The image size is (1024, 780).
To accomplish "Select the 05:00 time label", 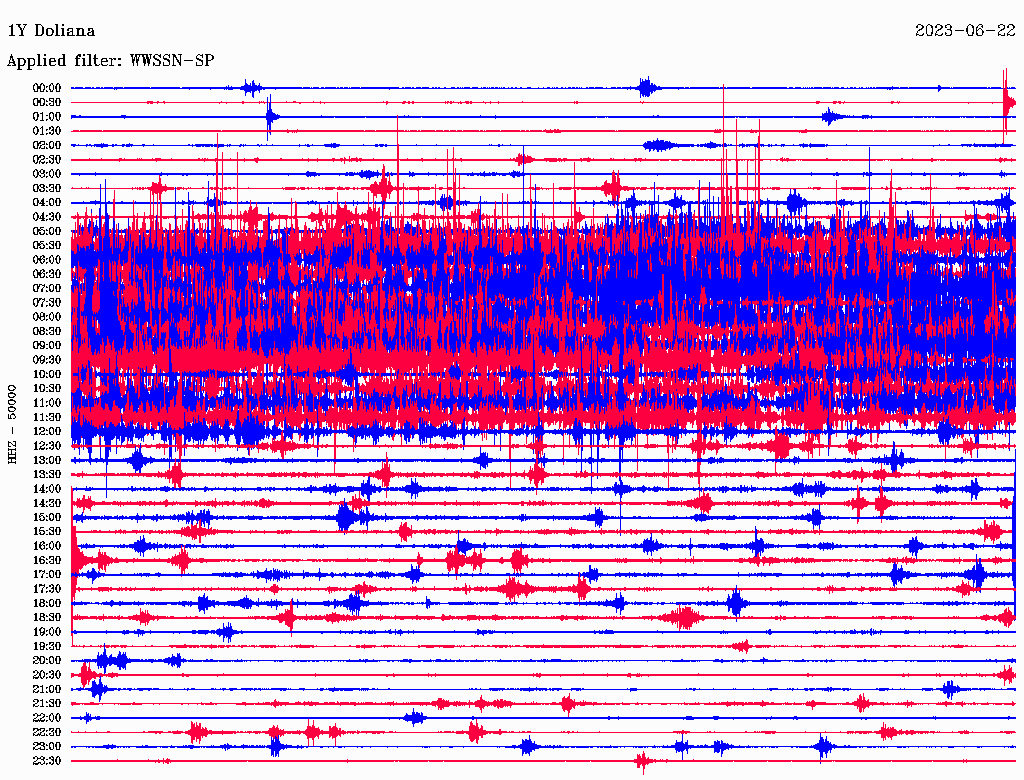I will pos(47,231).
